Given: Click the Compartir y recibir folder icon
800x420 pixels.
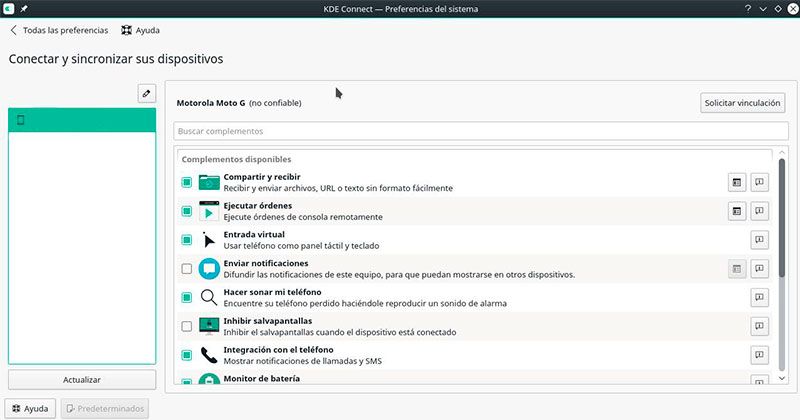Looking at the screenshot, I should point(209,182).
